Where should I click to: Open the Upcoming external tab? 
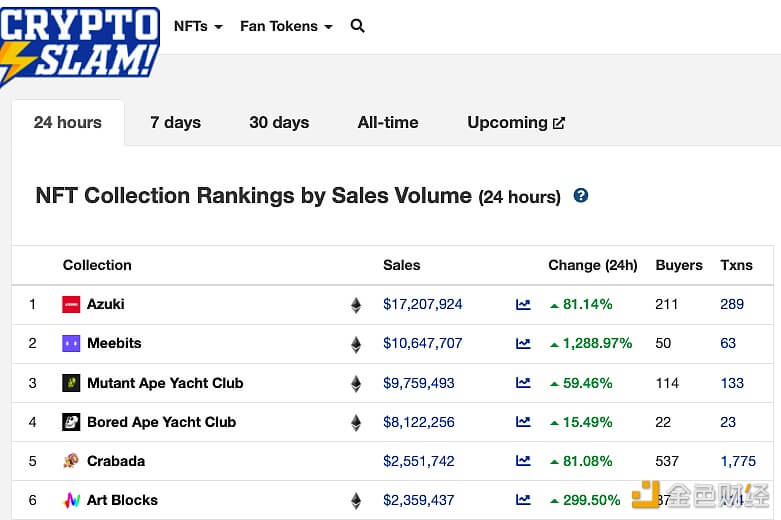[x=516, y=123]
